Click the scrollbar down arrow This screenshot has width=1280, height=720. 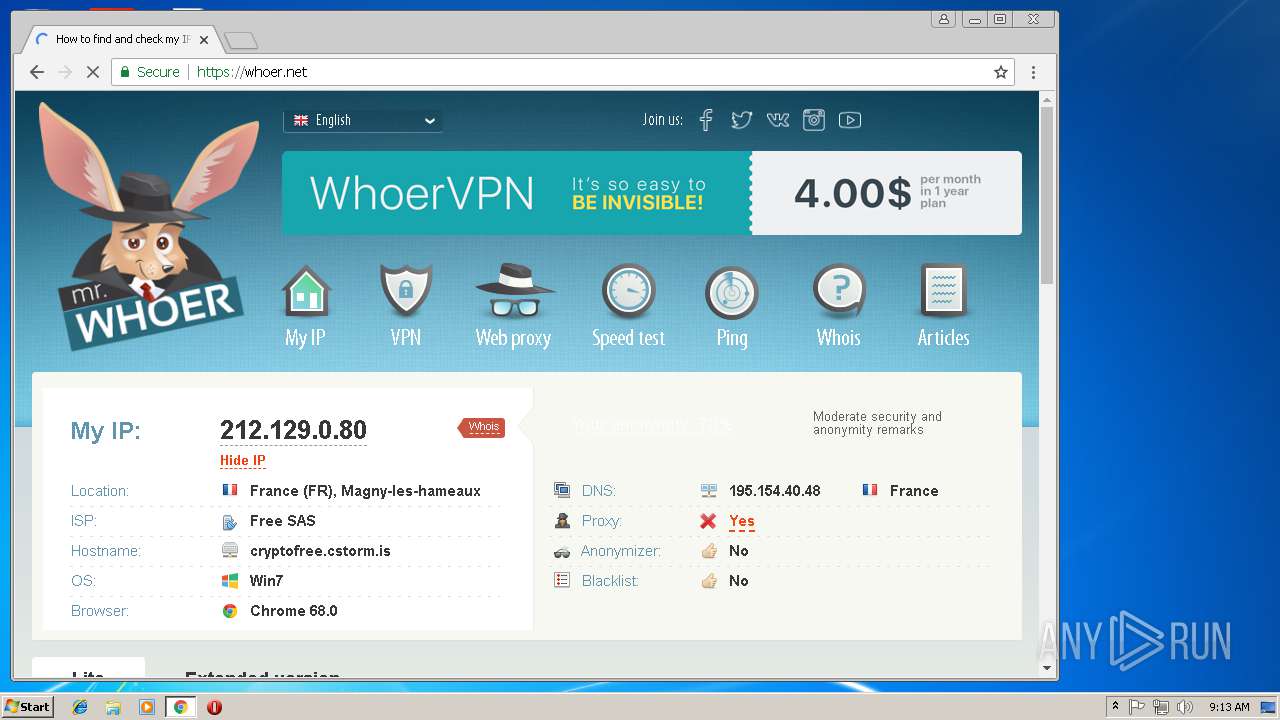tap(1047, 668)
